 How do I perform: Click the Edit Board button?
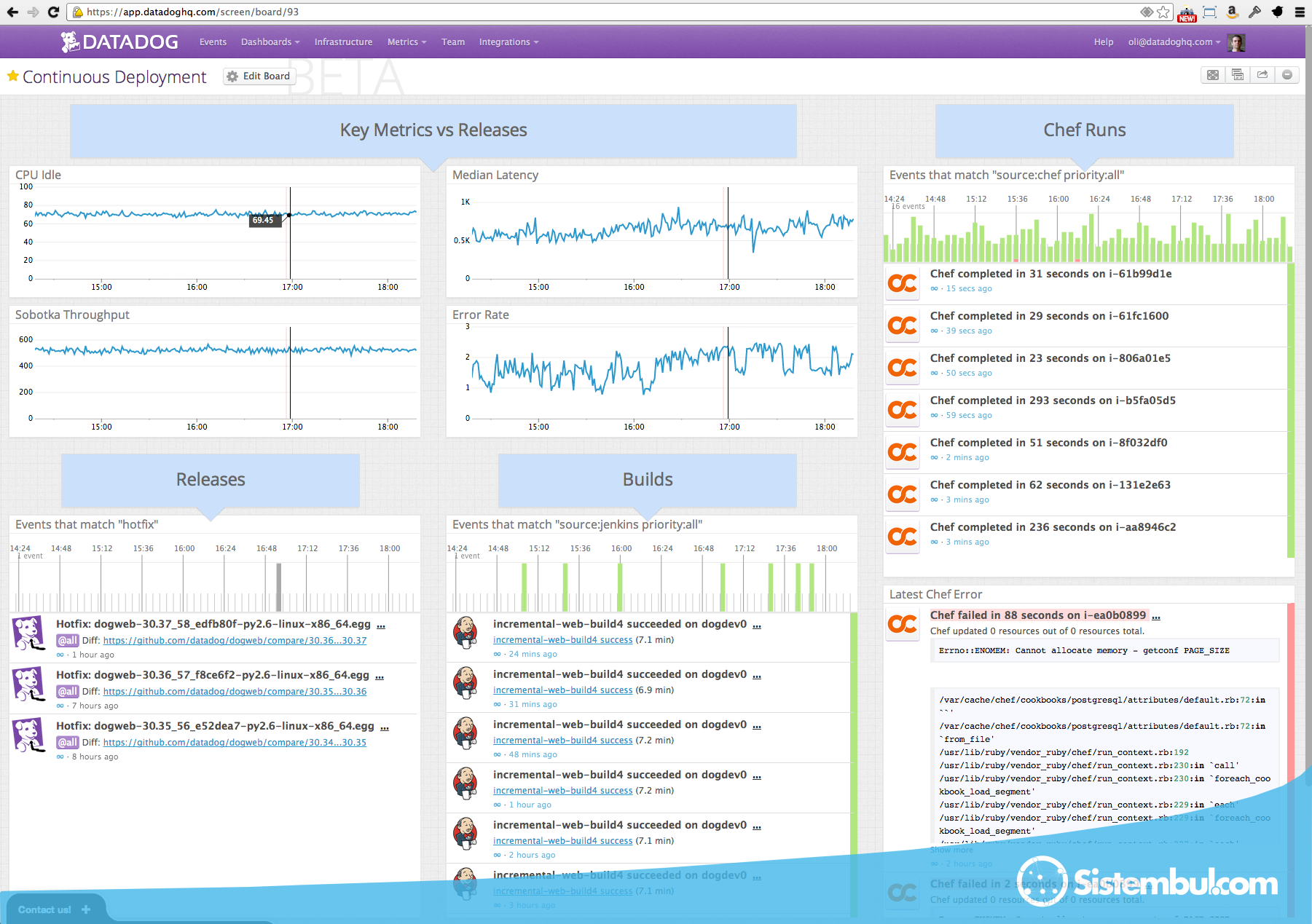pos(259,76)
